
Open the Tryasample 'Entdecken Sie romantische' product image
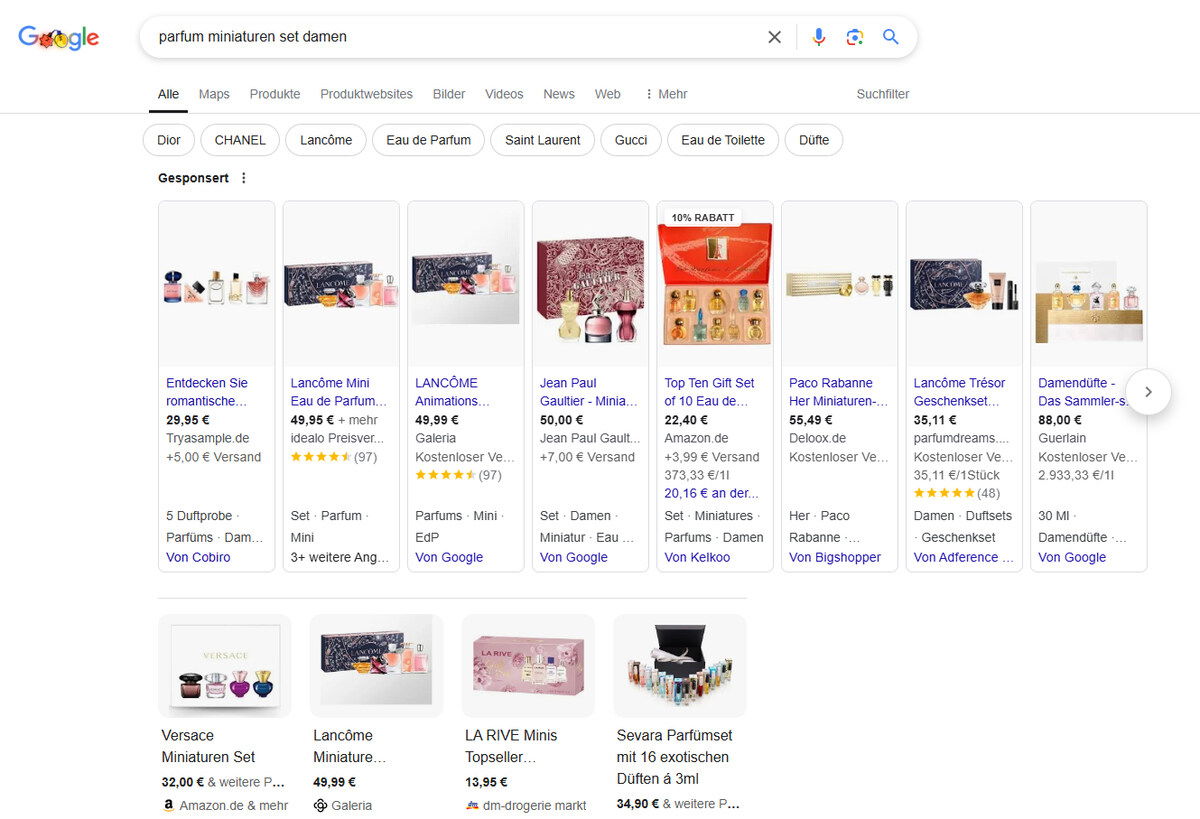[x=217, y=285]
